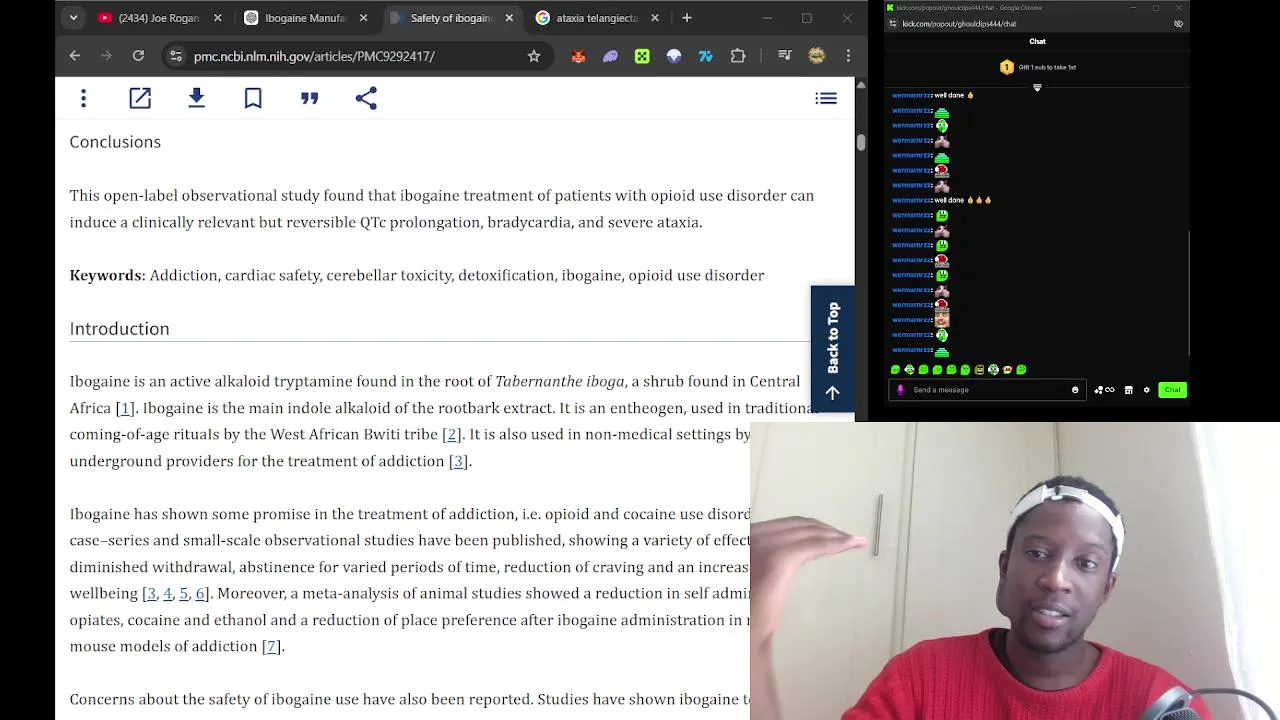The width and height of the screenshot is (1280, 720).
Task: Open the blue-white round extension icon
Action: coord(674,56)
